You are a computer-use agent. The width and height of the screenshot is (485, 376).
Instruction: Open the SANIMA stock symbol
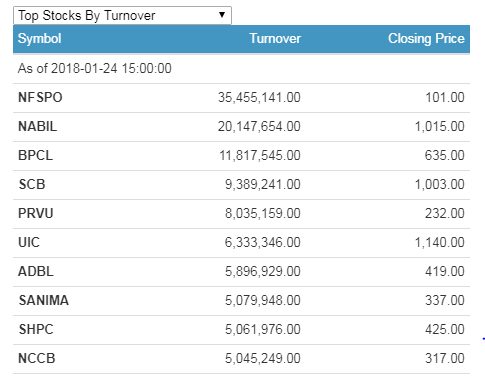(44, 300)
